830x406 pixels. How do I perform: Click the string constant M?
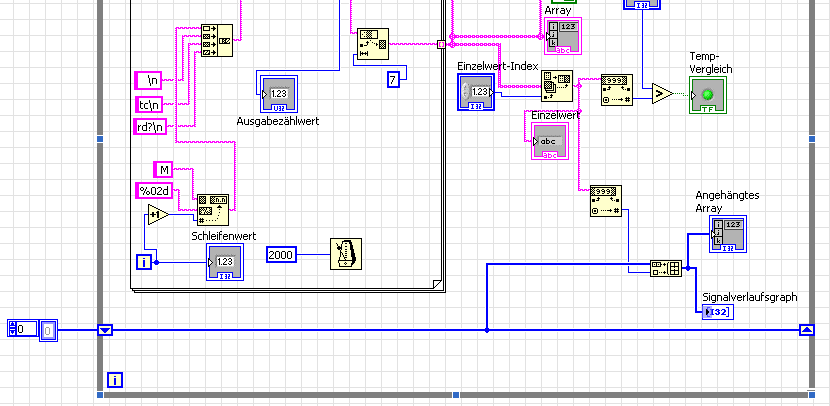click(164, 170)
